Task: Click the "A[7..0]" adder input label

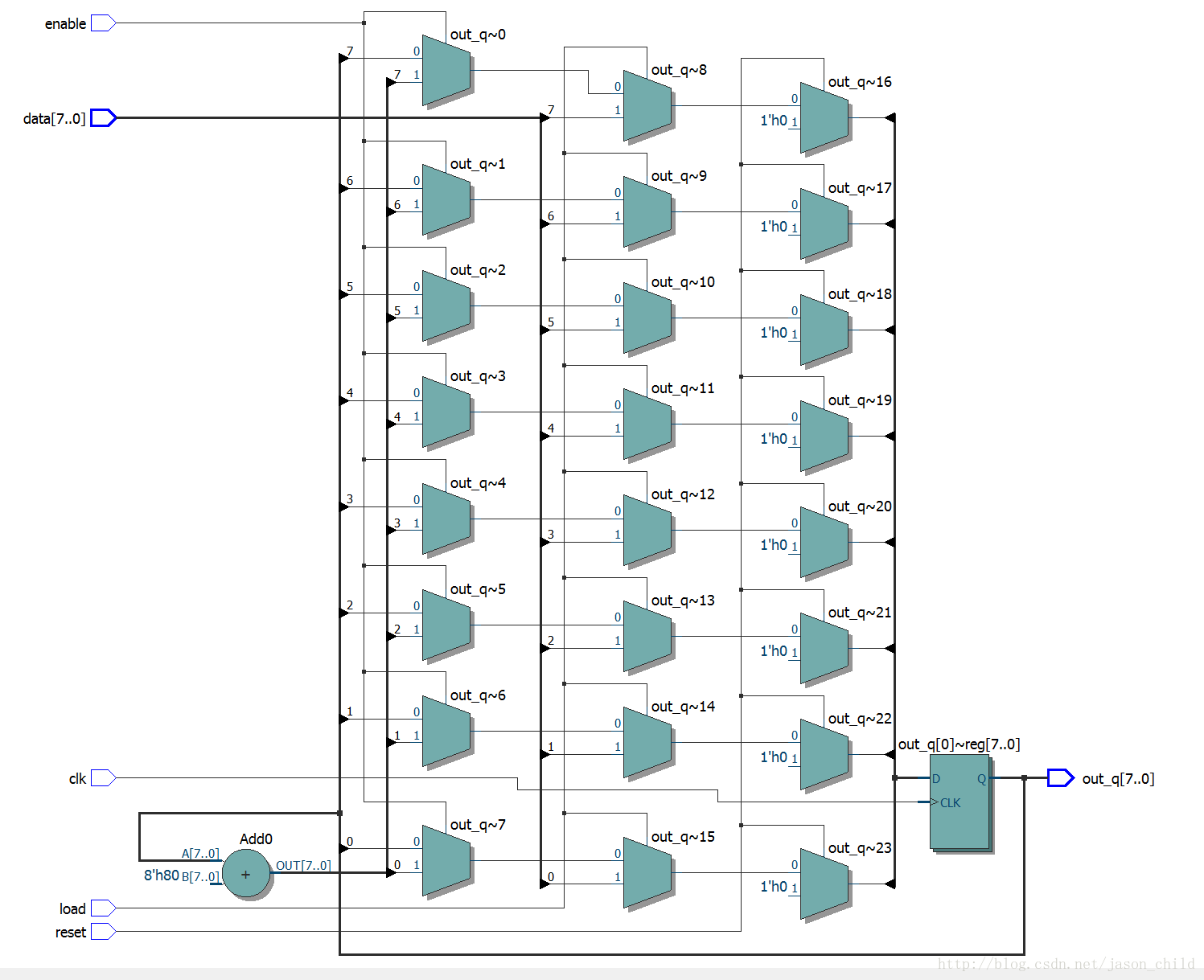Action: tap(200, 854)
